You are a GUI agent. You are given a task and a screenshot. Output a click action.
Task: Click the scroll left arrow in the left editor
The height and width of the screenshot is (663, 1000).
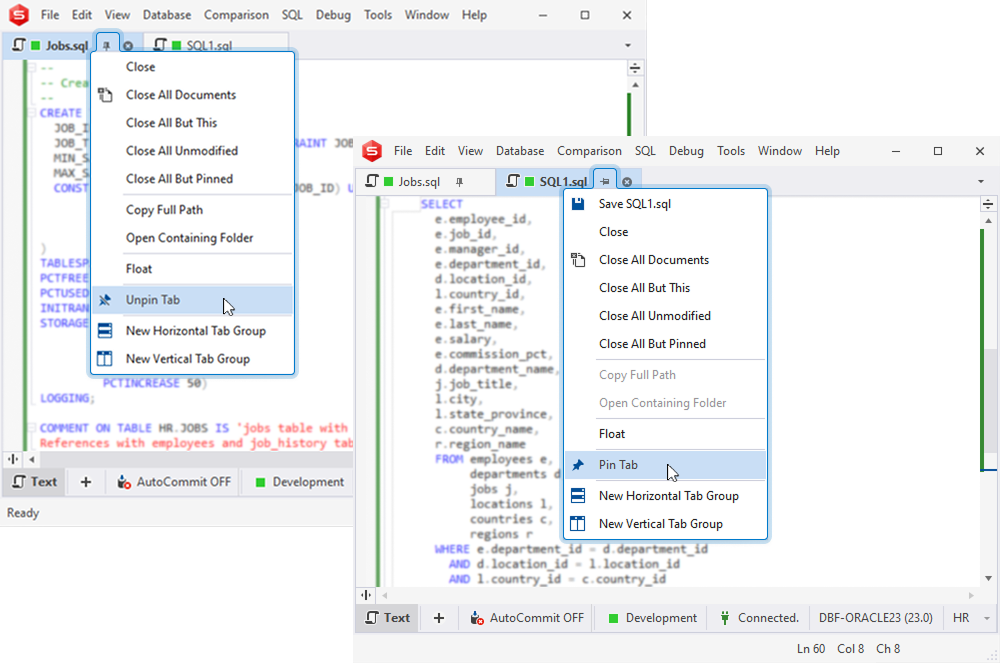tap(31, 459)
